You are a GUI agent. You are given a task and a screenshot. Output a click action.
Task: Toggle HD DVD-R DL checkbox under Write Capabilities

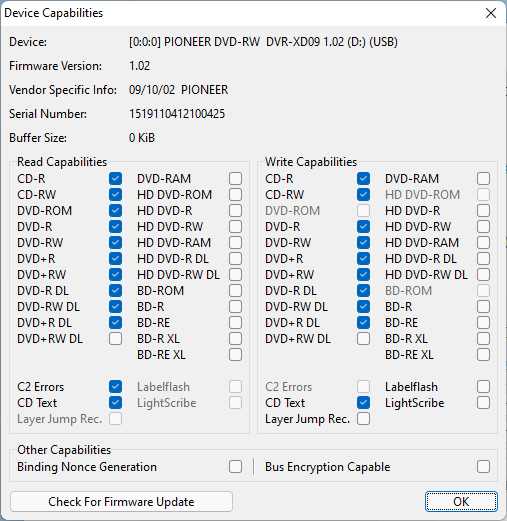point(483,259)
